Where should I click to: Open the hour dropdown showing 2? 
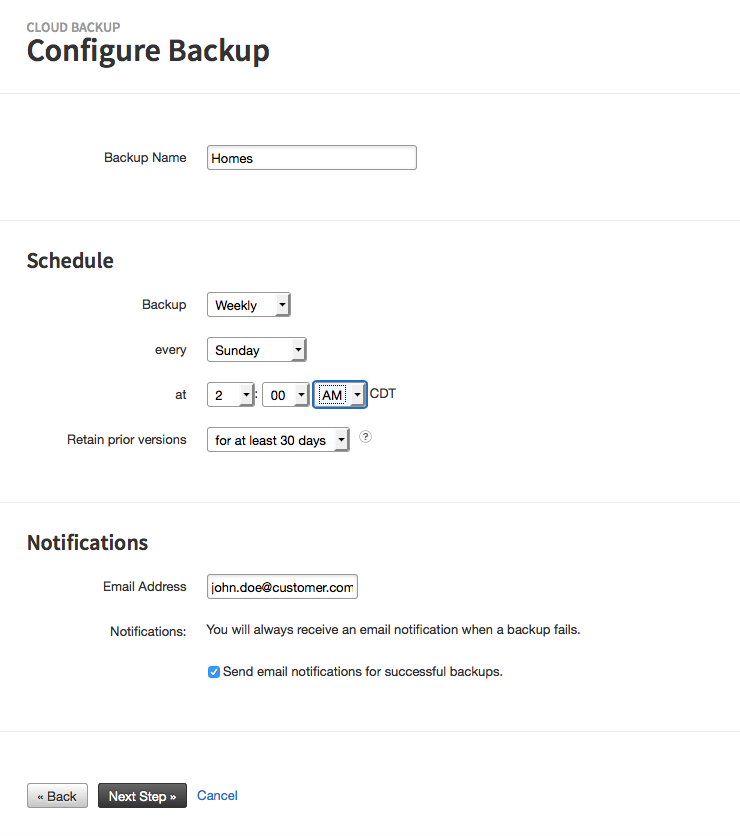point(230,395)
